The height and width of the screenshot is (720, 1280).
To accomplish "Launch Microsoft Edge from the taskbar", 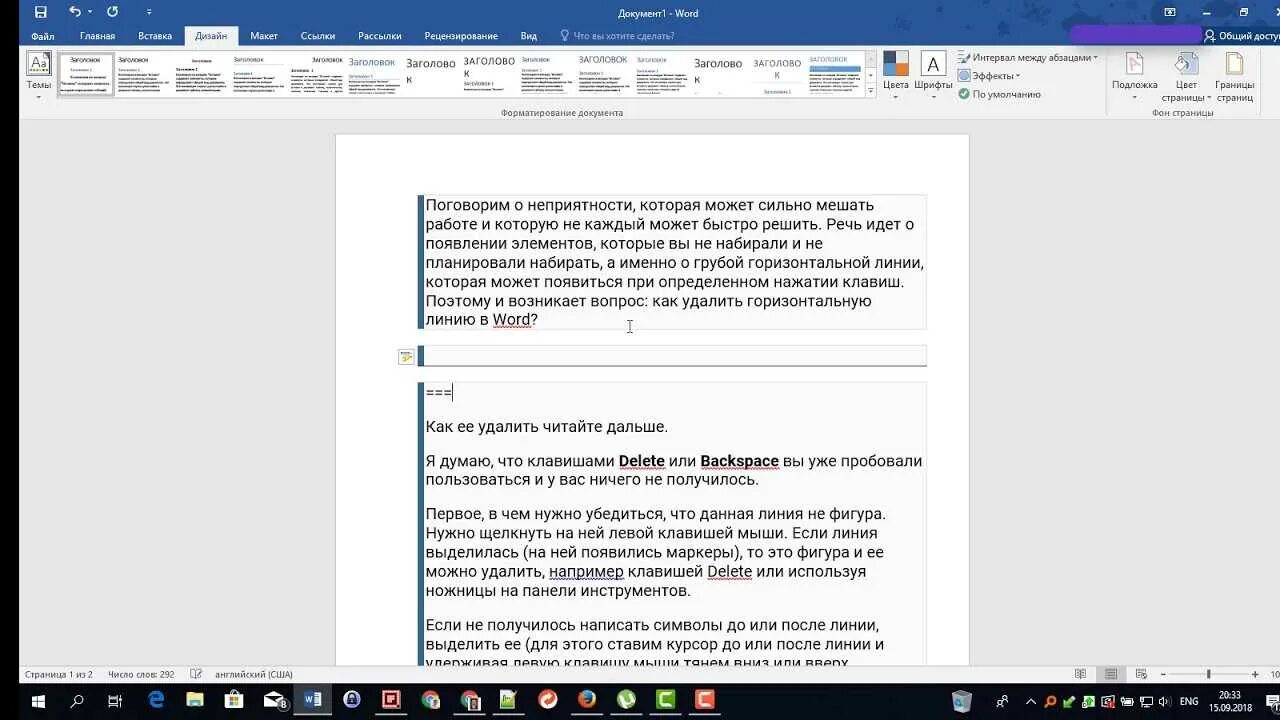I will coord(156,701).
